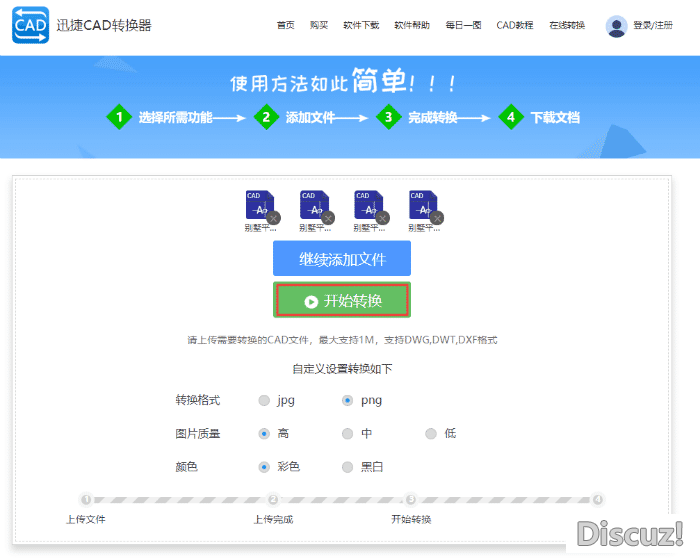Set image quality to 低

431,433
